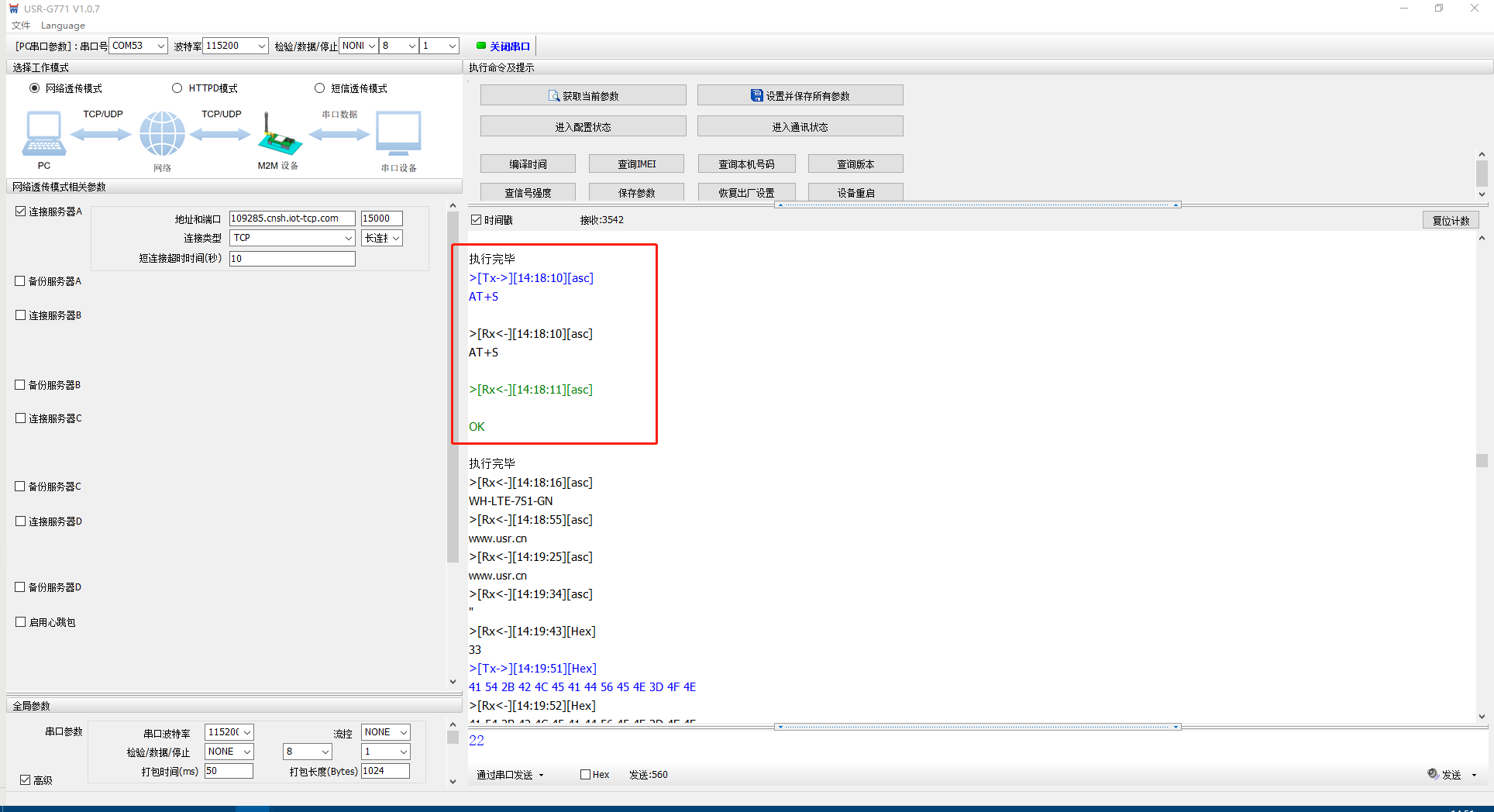1494x812 pixels.
Task: Open the Language menu
Action: click(x=63, y=26)
